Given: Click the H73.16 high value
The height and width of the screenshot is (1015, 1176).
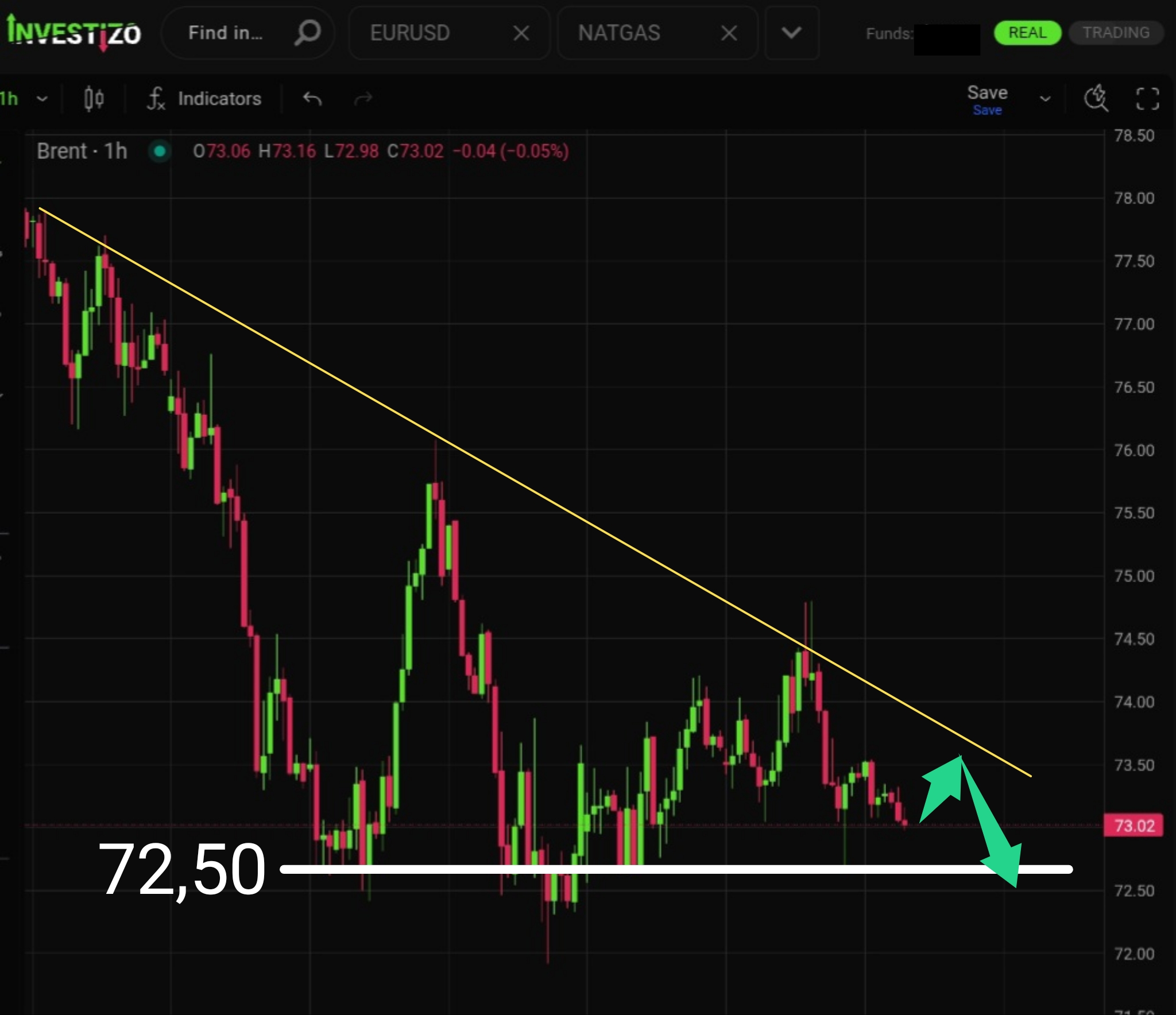Looking at the screenshot, I should tap(287, 151).
